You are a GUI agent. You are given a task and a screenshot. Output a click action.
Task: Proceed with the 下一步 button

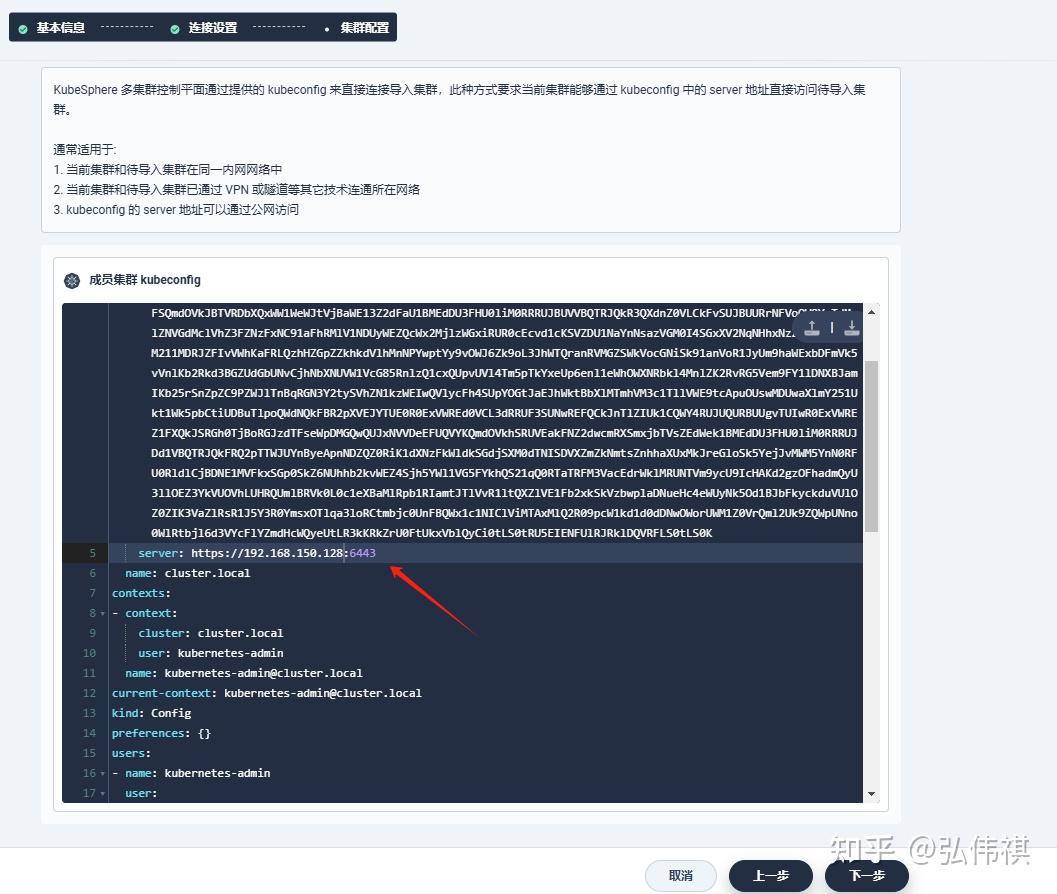pyautogui.click(x=867, y=876)
